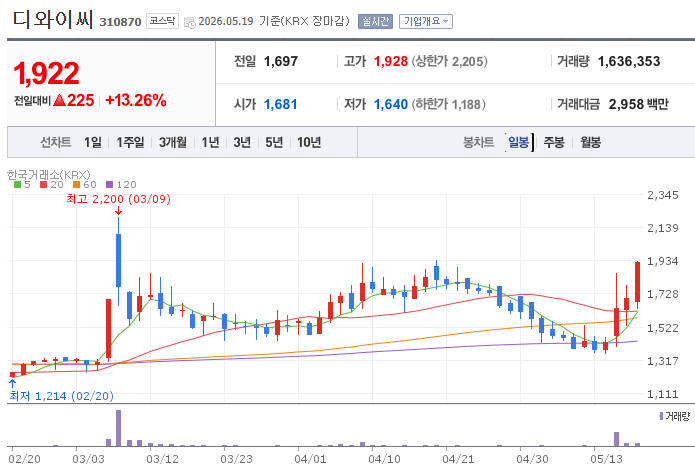Click the percentage change +13.26%

136,100
